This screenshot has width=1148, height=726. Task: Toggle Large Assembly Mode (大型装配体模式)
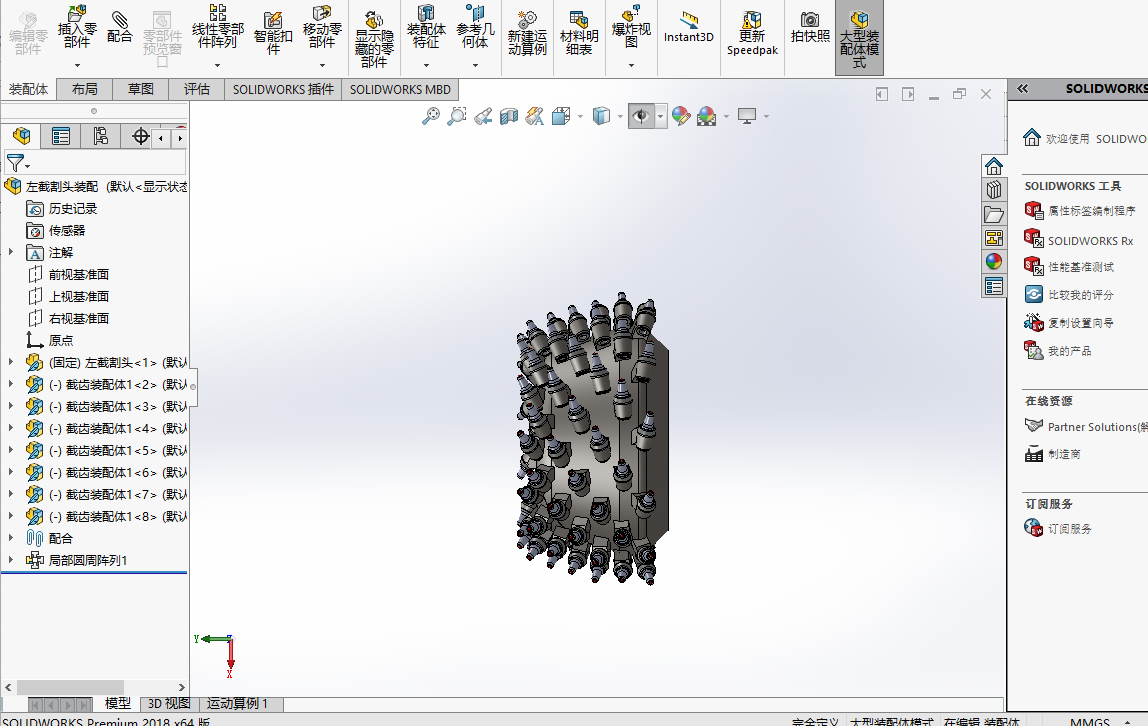860,39
